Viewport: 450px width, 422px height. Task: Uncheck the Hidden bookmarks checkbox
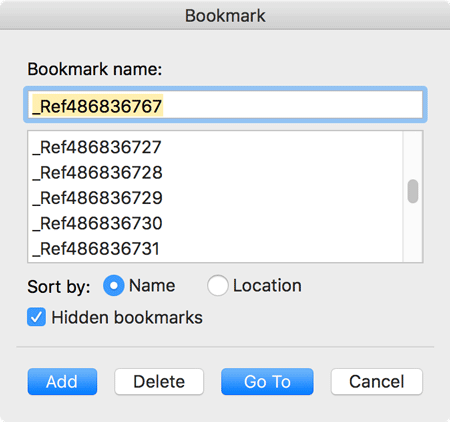click(36, 317)
